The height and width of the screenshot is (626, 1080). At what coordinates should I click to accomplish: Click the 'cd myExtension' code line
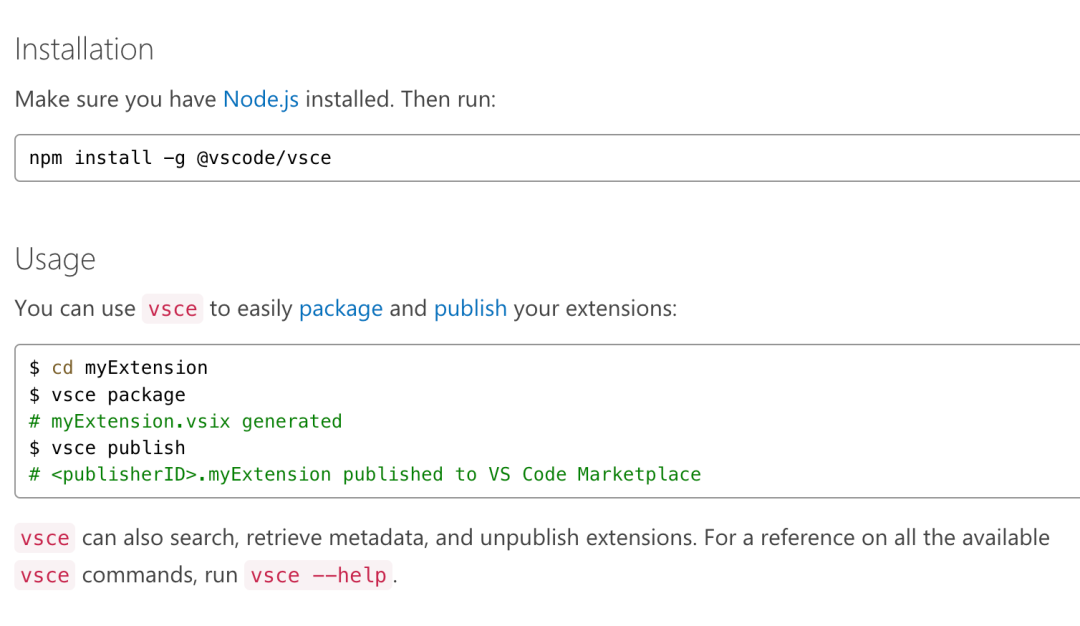point(118,368)
